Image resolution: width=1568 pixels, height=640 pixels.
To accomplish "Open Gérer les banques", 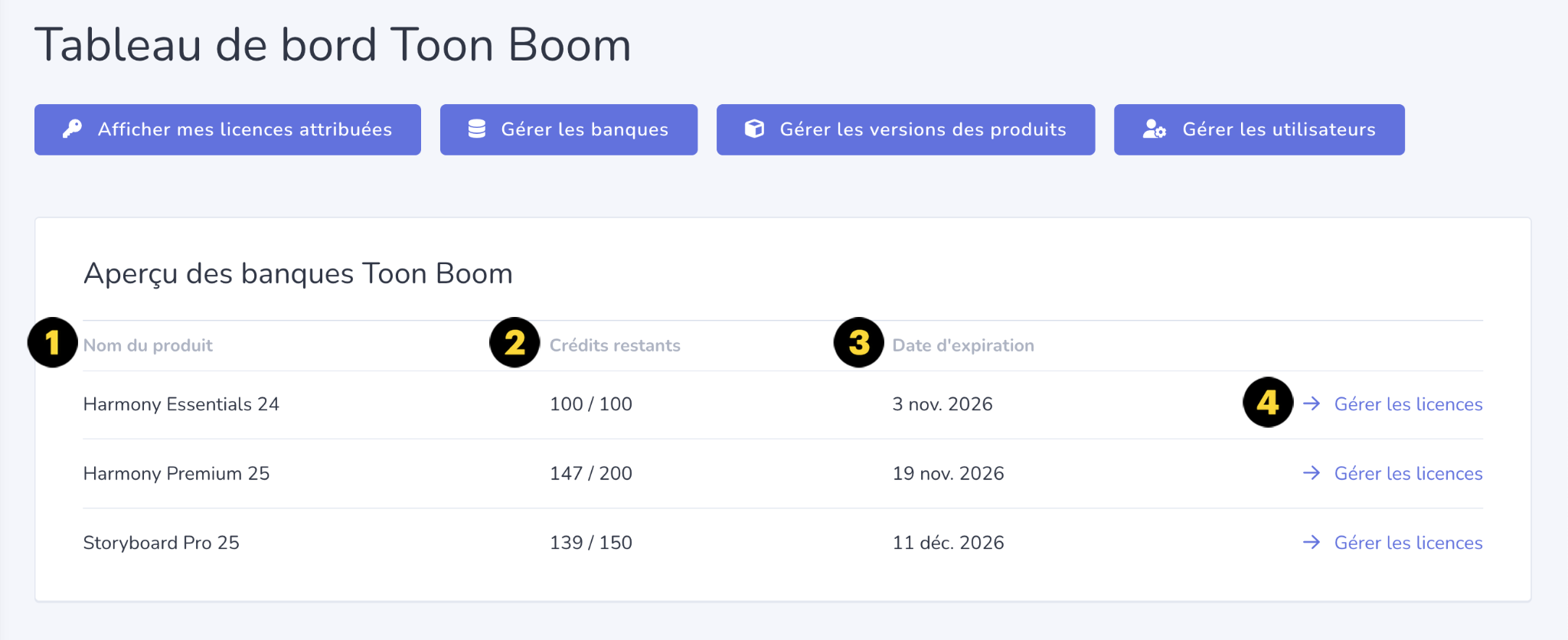I will click(x=569, y=129).
